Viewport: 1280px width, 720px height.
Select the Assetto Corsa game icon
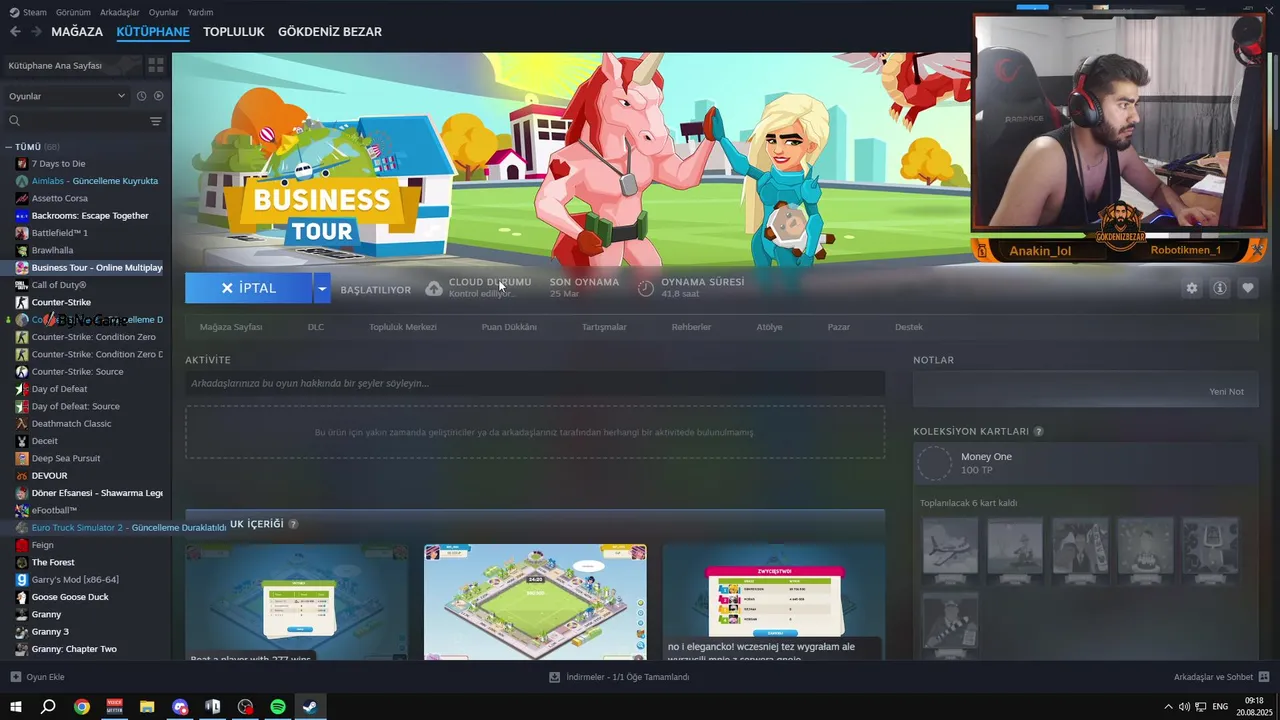point(22,198)
